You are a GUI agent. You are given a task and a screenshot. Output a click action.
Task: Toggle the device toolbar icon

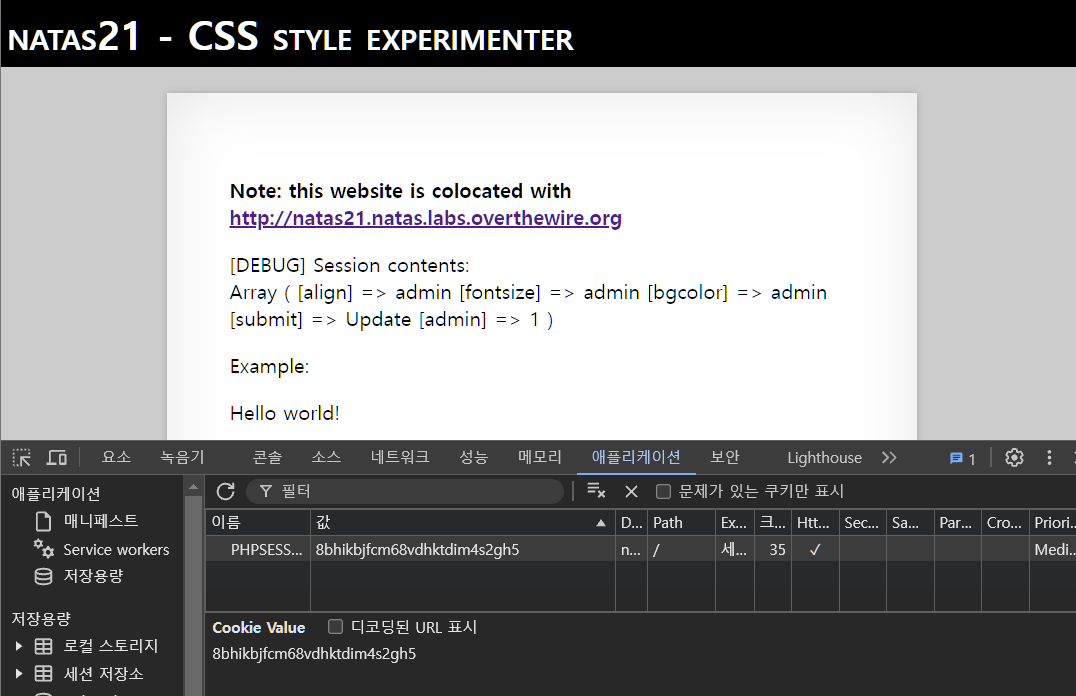click(x=57, y=458)
